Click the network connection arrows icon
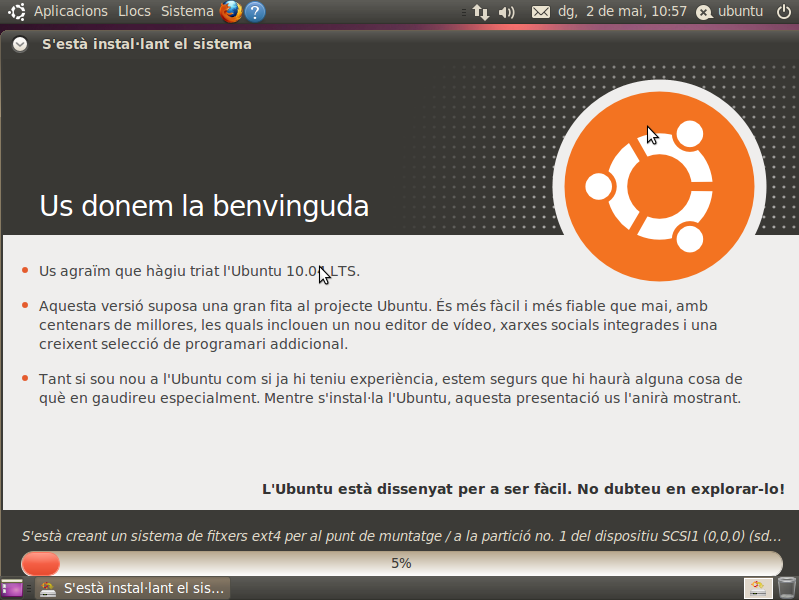 (x=481, y=12)
